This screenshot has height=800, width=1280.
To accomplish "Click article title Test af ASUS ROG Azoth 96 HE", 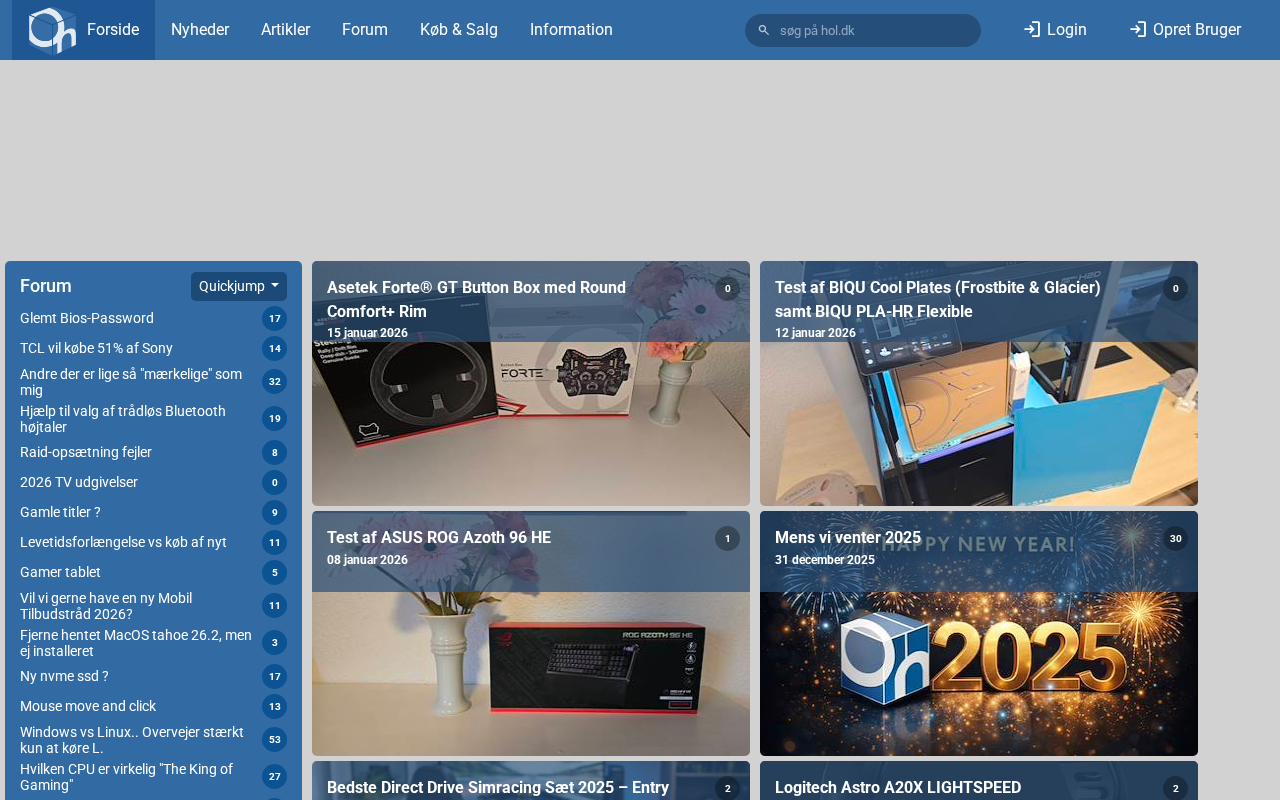I will pyautogui.click(x=439, y=537).
